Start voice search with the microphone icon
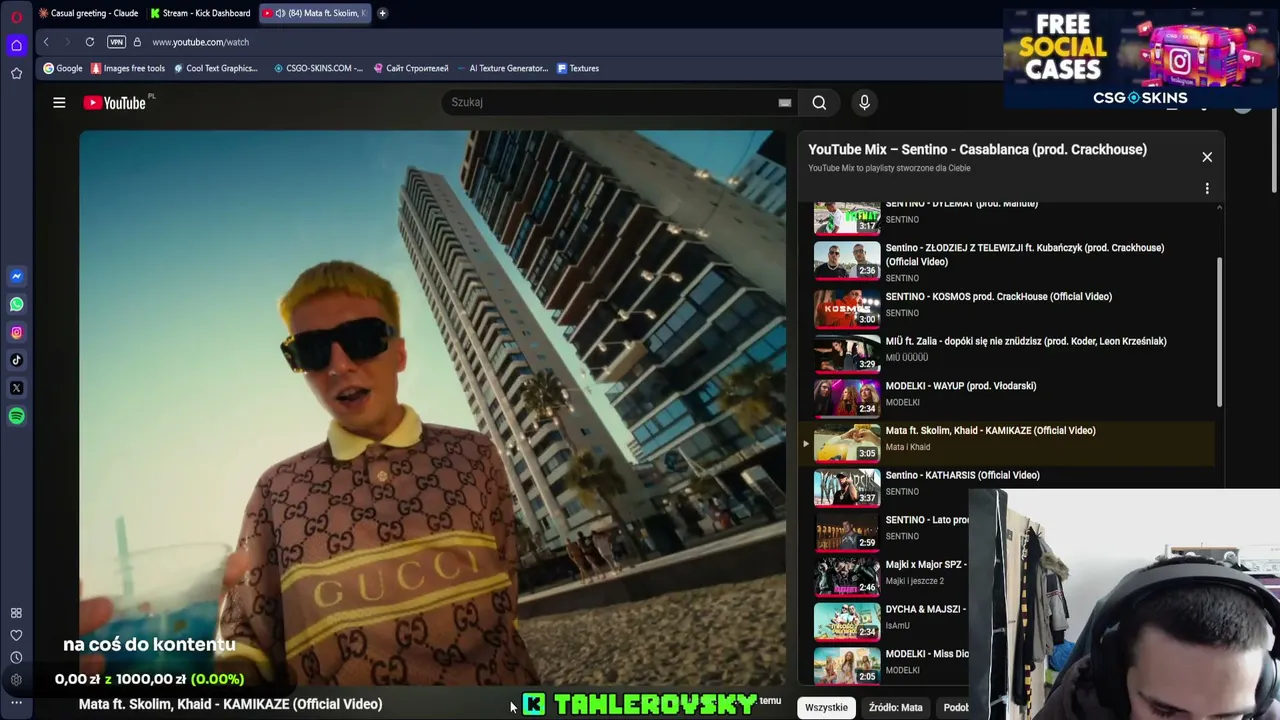The width and height of the screenshot is (1280, 720). point(865,102)
